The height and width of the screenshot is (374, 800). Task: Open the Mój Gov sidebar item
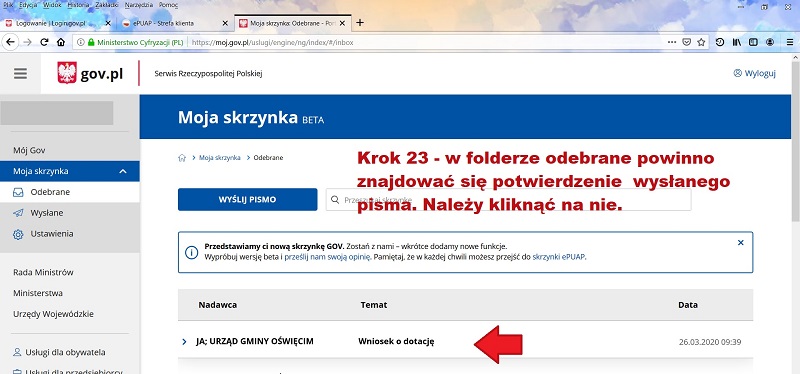(x=29, y=151)
